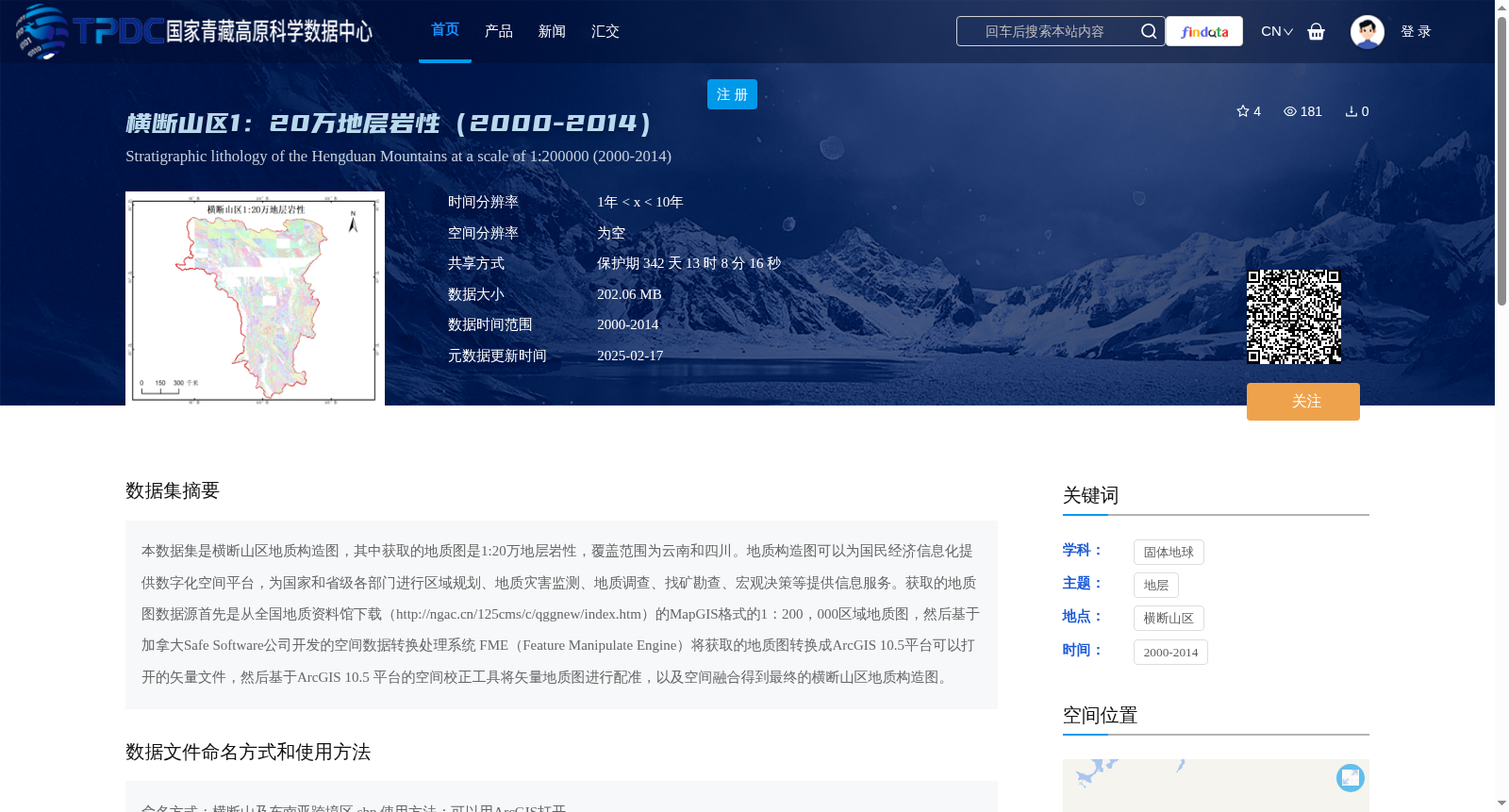Click the spatial location map preview

[x=1216, y=786]
